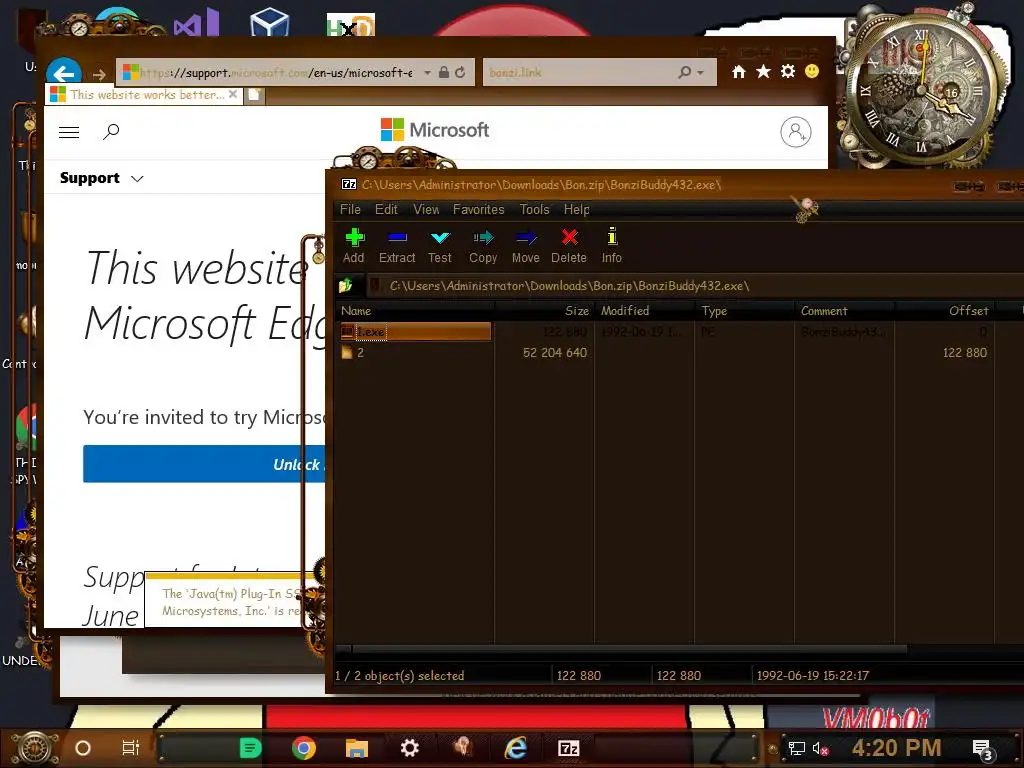Image resolution: width=1024 pixels, height=768 pixels.
Task: Click the 7-Zip icon on the taskbar
Action: click(x=569, y=748)
